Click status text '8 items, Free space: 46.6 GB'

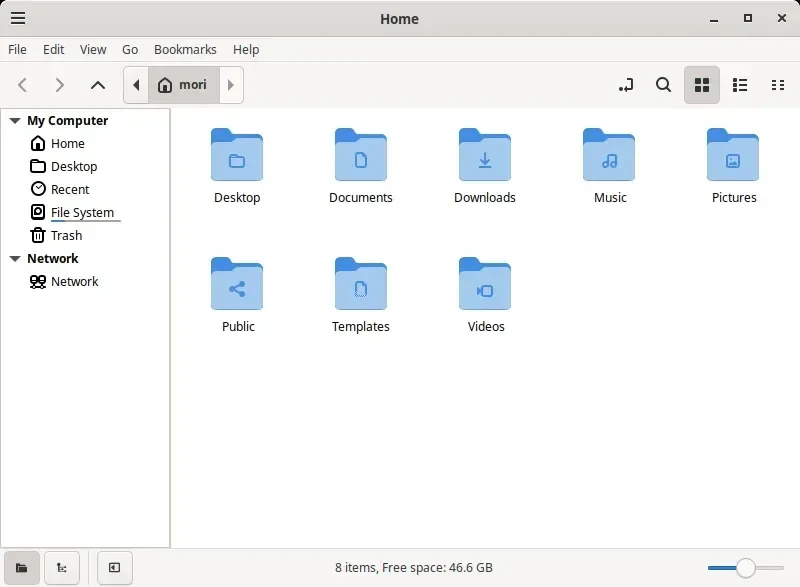click(414, 568)
